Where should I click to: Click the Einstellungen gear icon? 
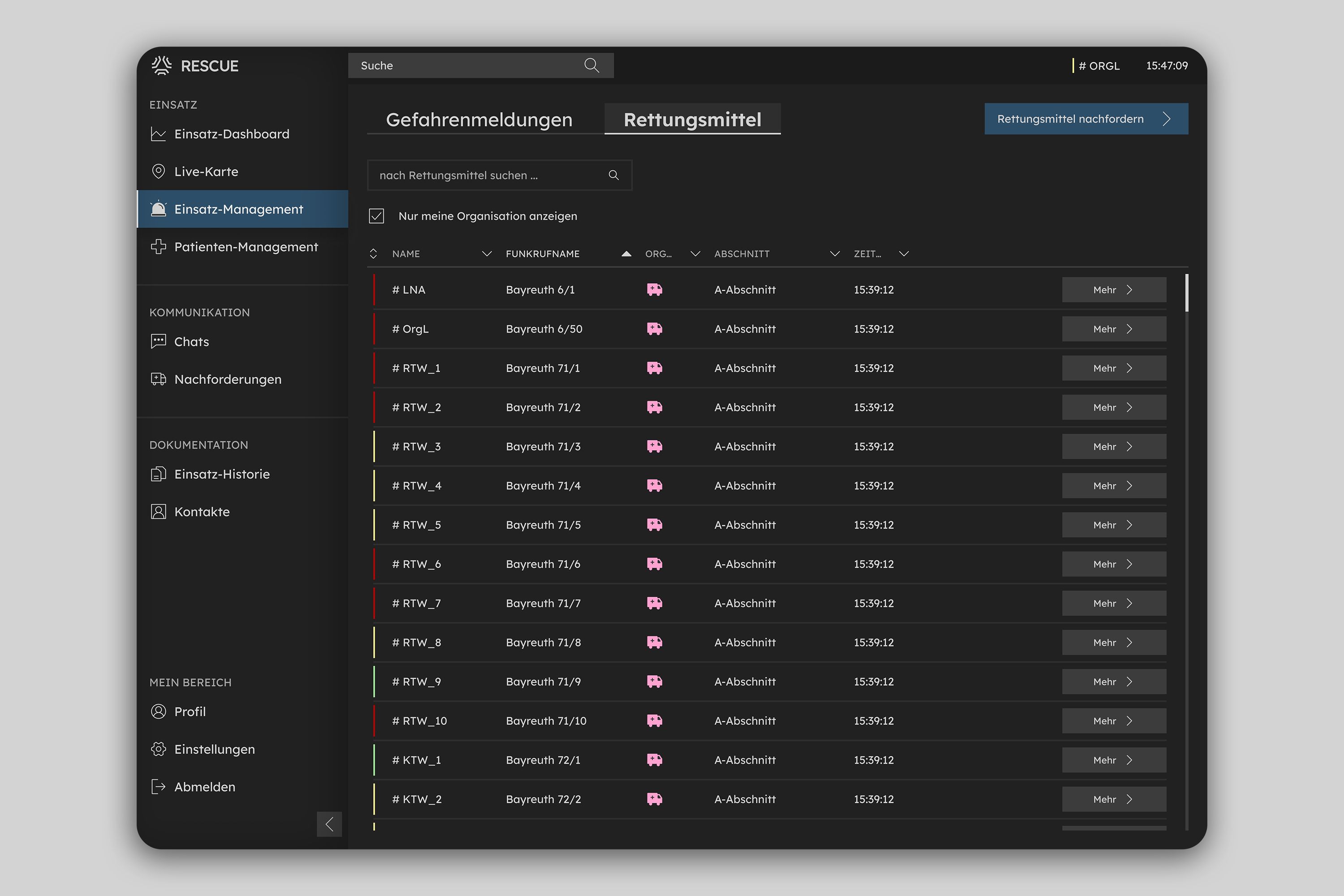point(158,749)
